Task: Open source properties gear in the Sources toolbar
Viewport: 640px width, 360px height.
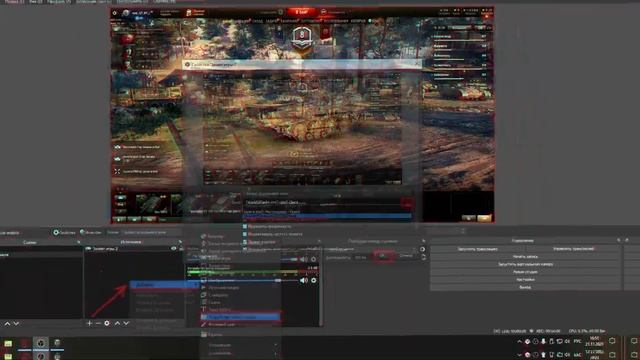Action: pos(107,323)
